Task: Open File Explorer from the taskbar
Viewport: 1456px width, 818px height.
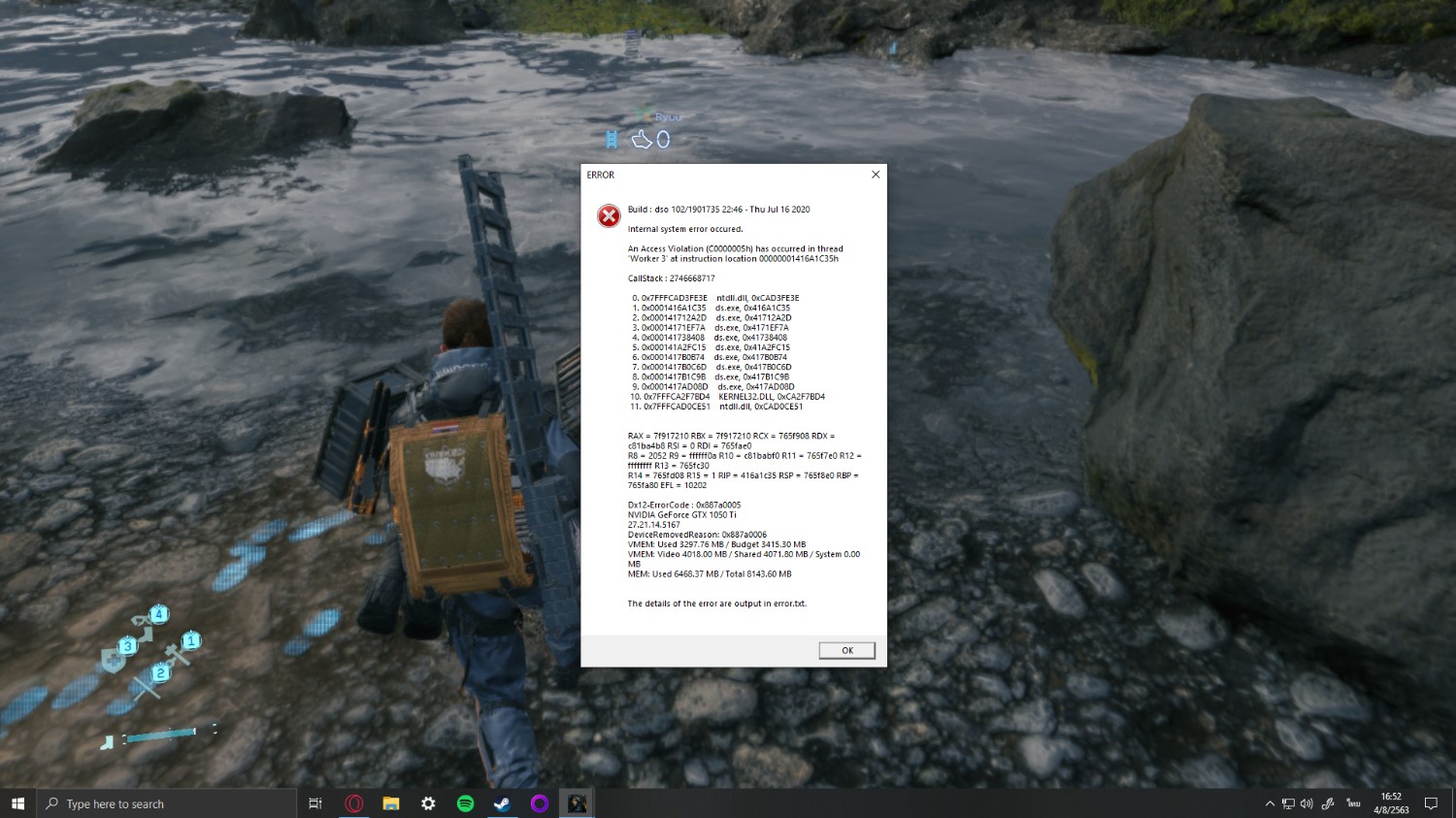Action: [391, 803]
